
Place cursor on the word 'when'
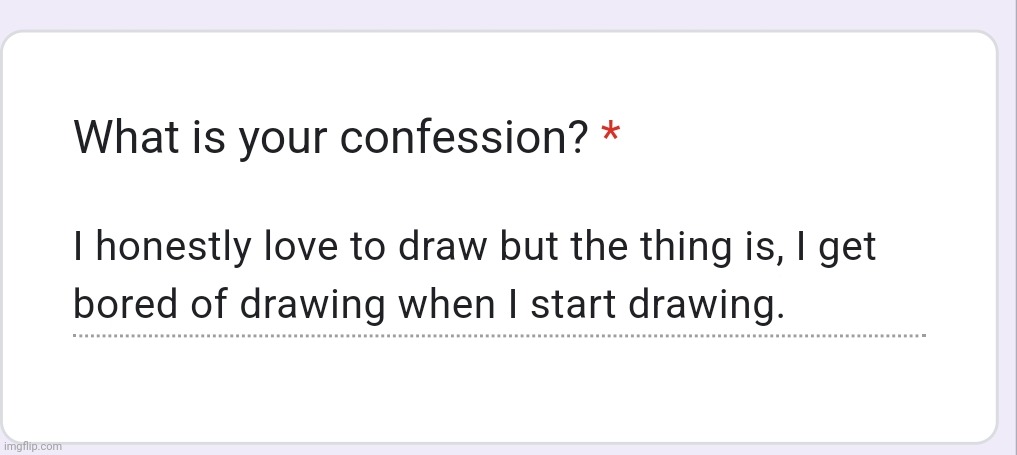[x=447, y=303]
